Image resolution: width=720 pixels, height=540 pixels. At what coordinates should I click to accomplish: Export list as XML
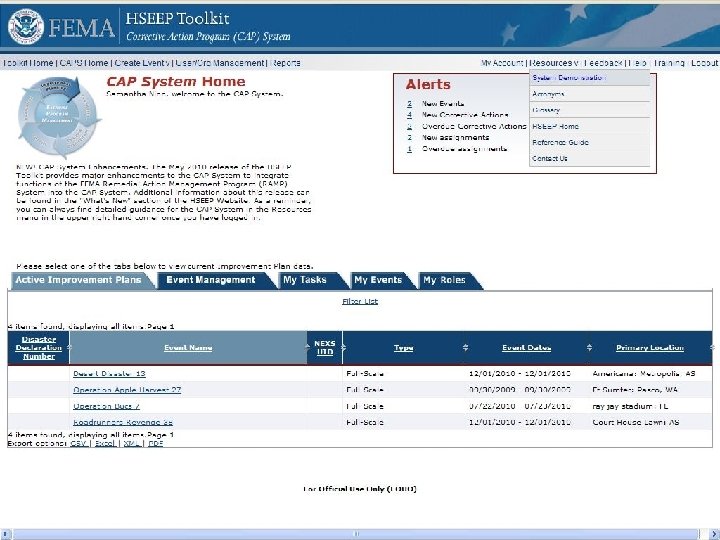[x=132, y=444]
